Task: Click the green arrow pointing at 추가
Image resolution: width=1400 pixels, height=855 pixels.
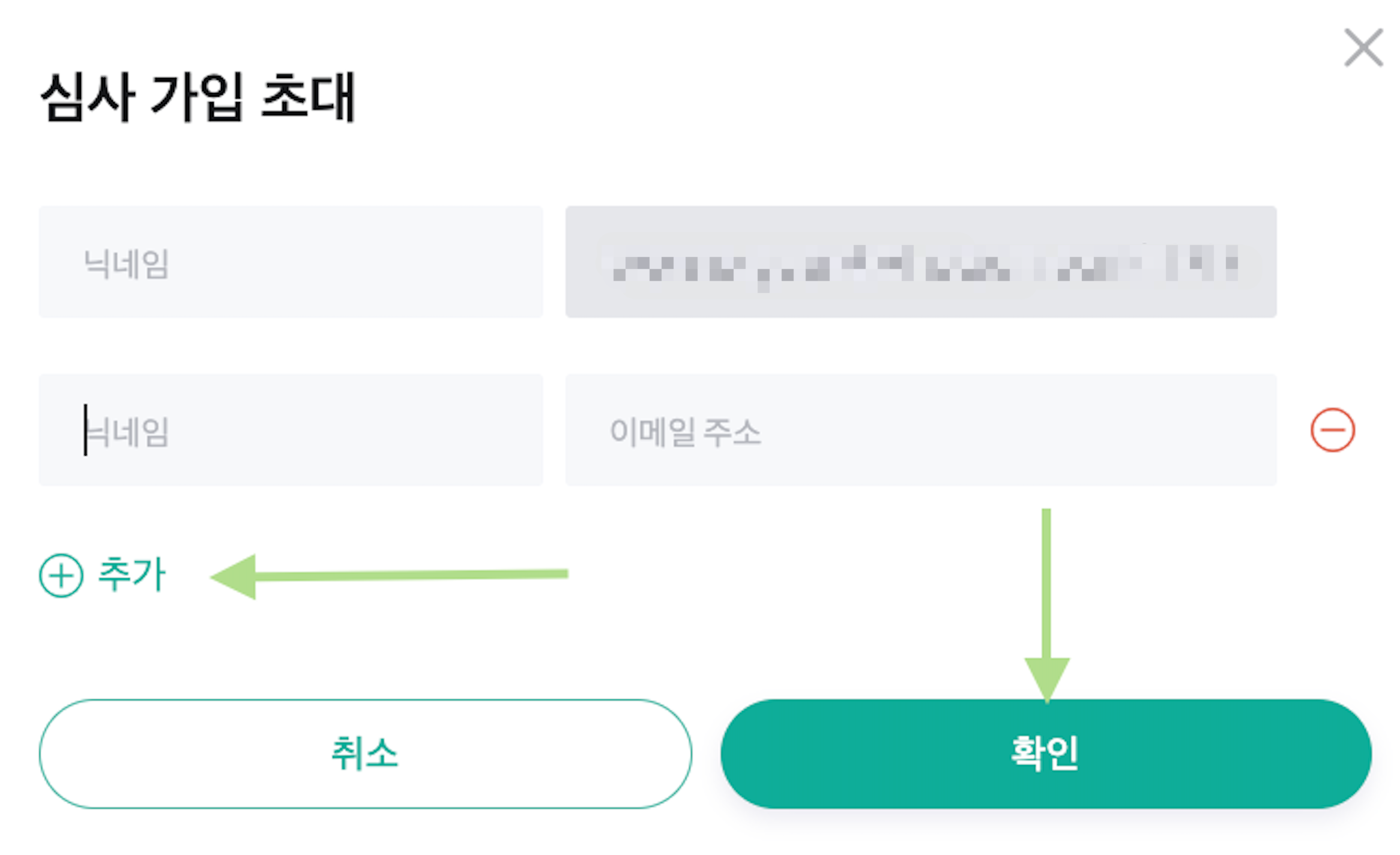Action: coord(389,576)
